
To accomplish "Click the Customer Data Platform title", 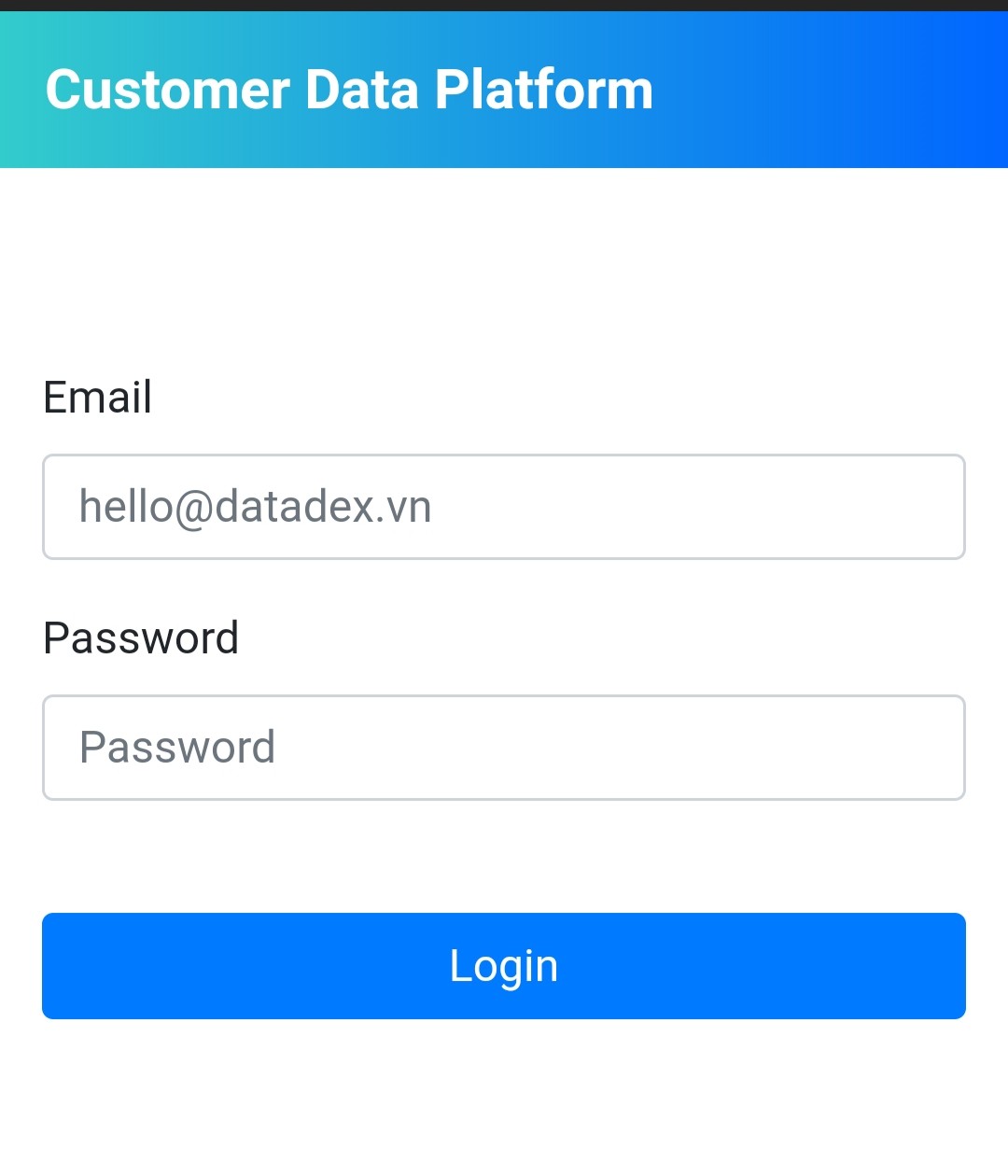I will coord(349,90).
